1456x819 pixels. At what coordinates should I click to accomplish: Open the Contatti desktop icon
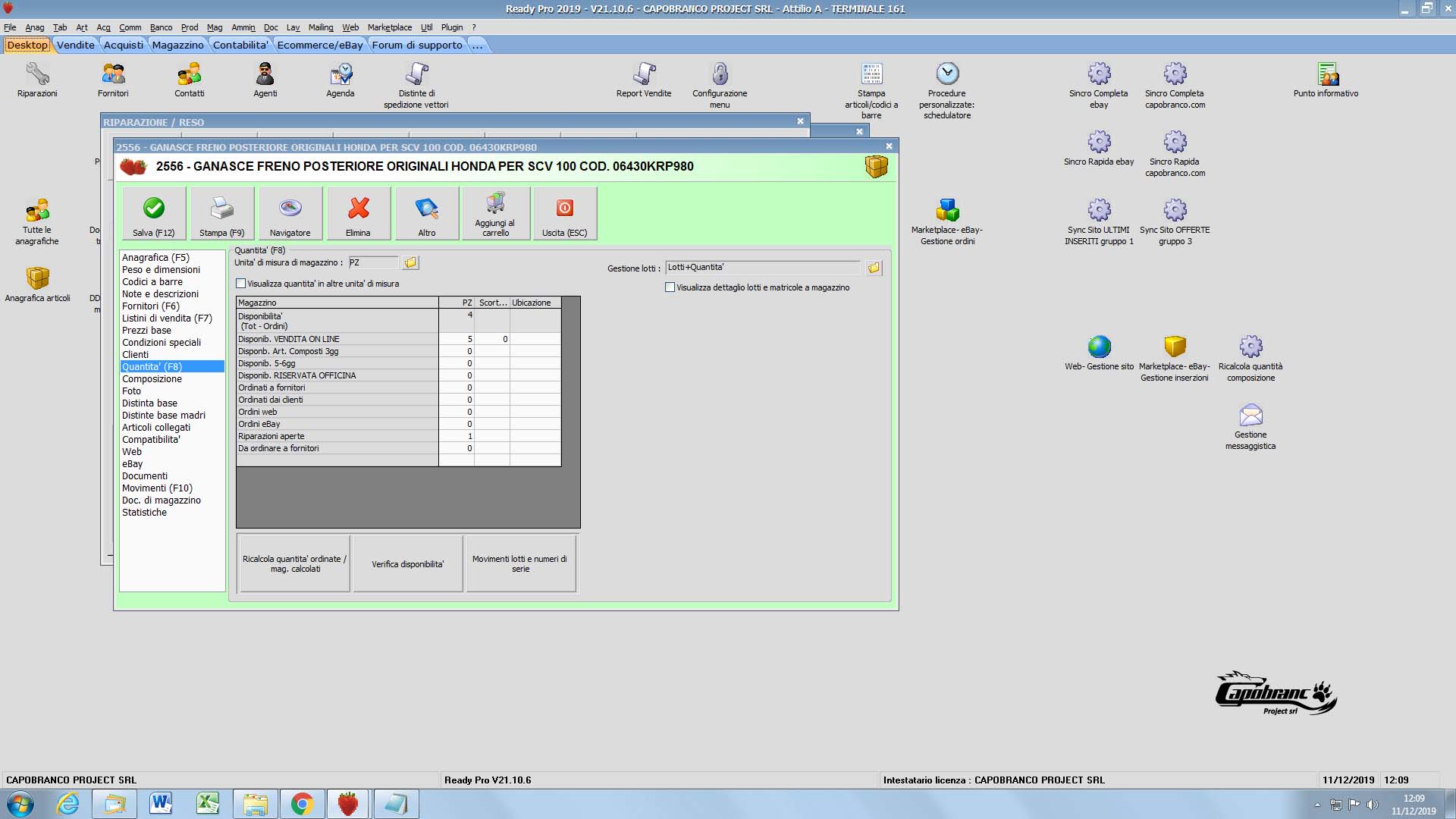tap(189, 80)
